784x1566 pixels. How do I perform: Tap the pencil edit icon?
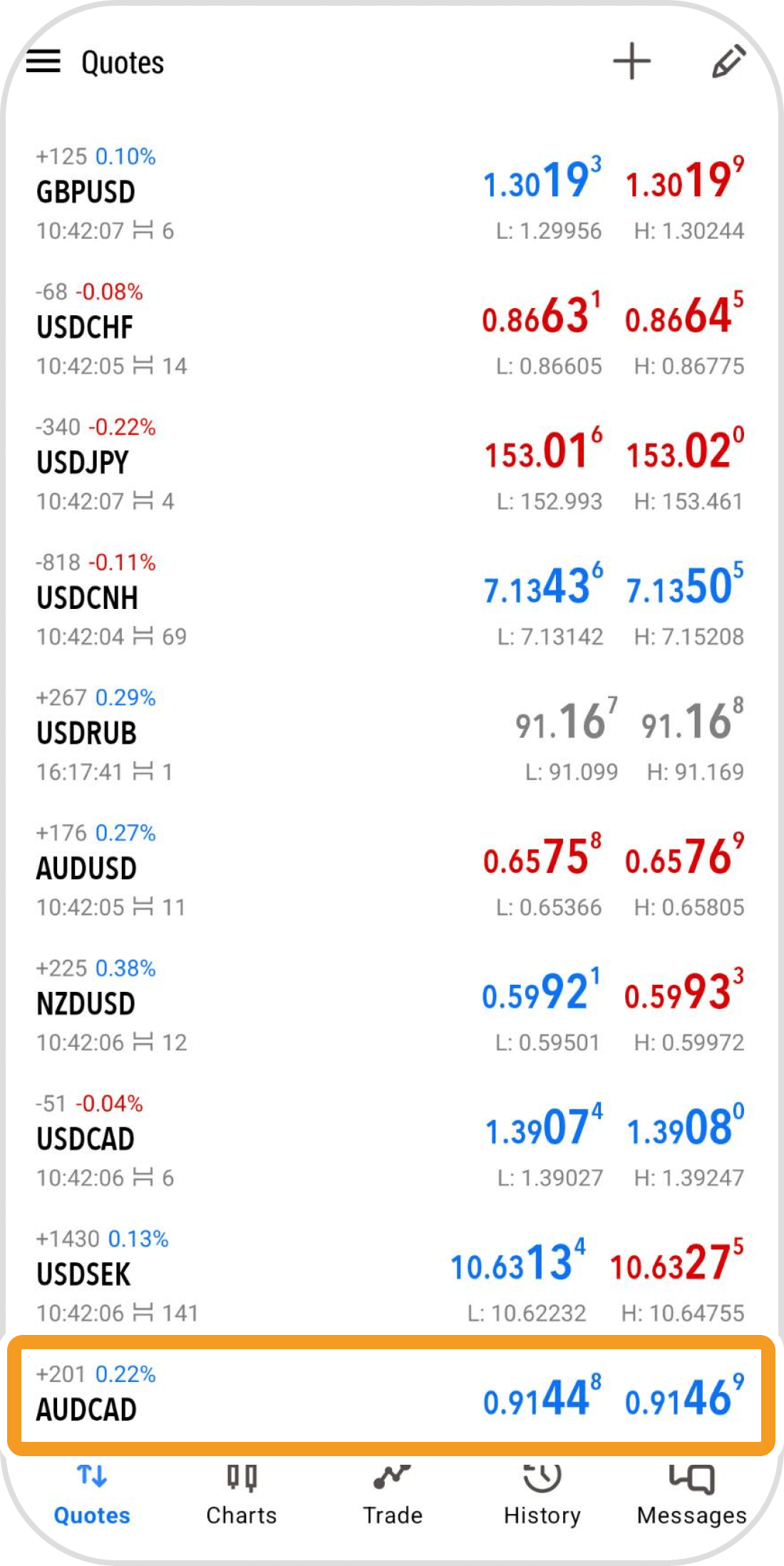point(729,61)
